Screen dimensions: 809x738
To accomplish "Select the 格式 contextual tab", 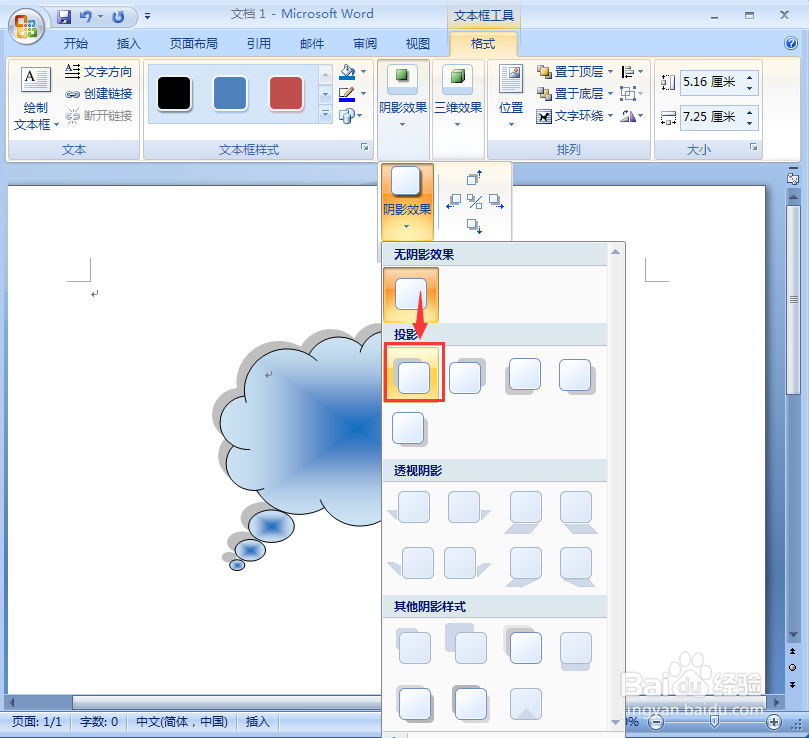I will pyautogui.click(x=483, y=44).
